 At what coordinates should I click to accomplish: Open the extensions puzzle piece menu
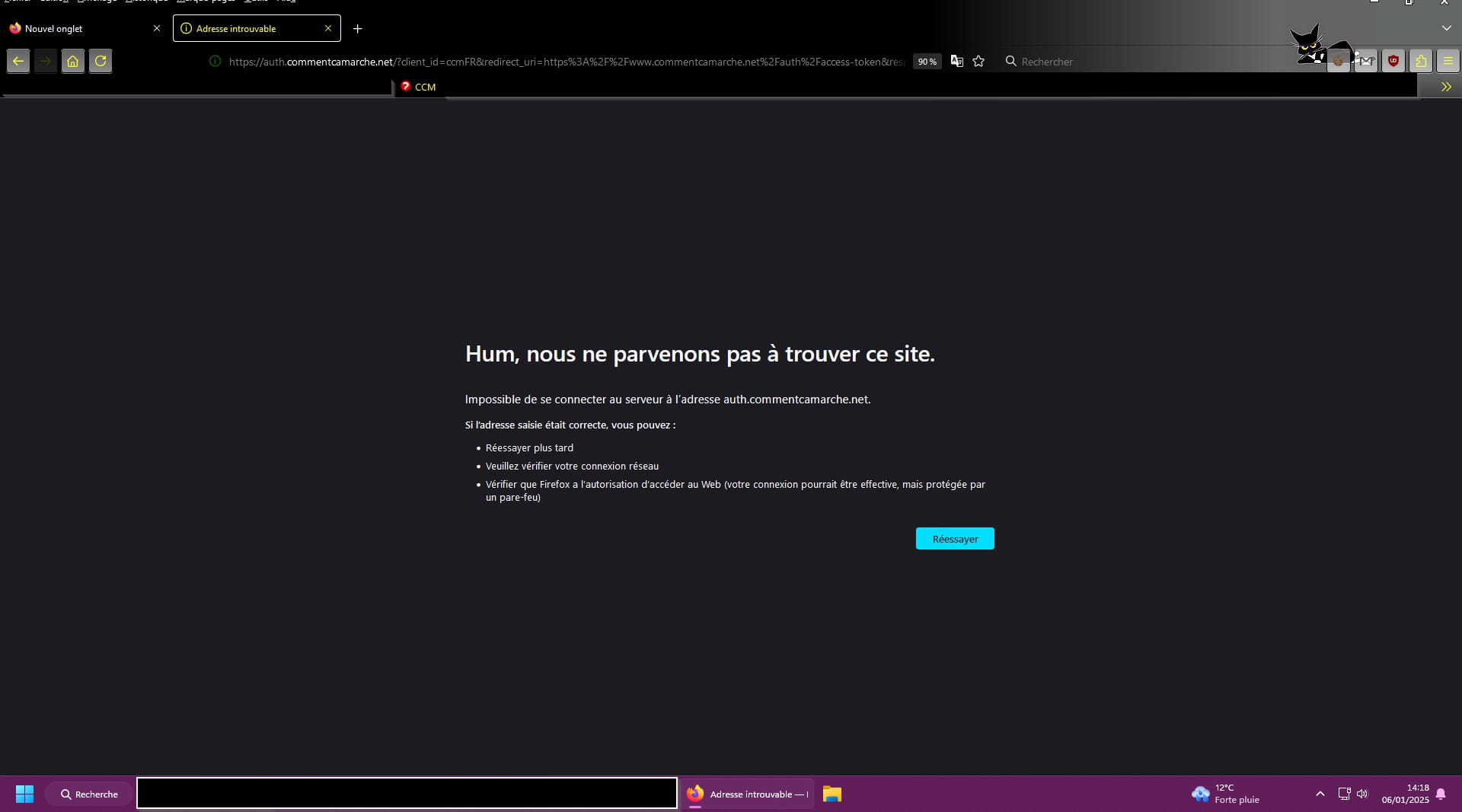tap(1421, 61)
